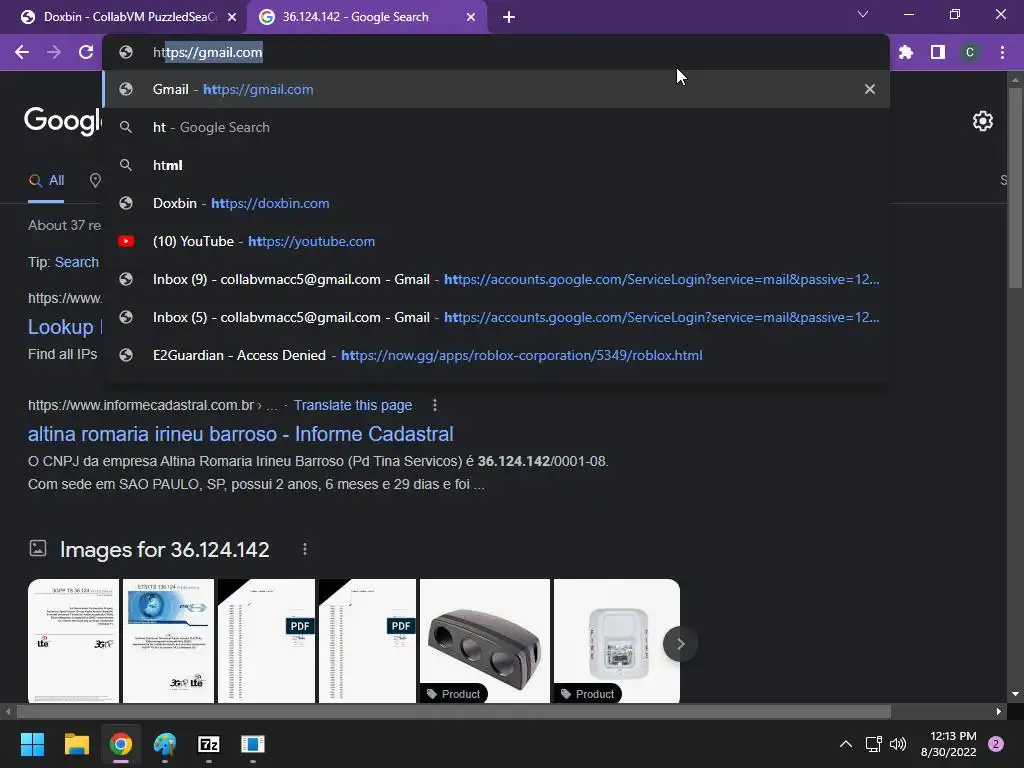Open the Chrome three-dot menu

coord(1002,52)
